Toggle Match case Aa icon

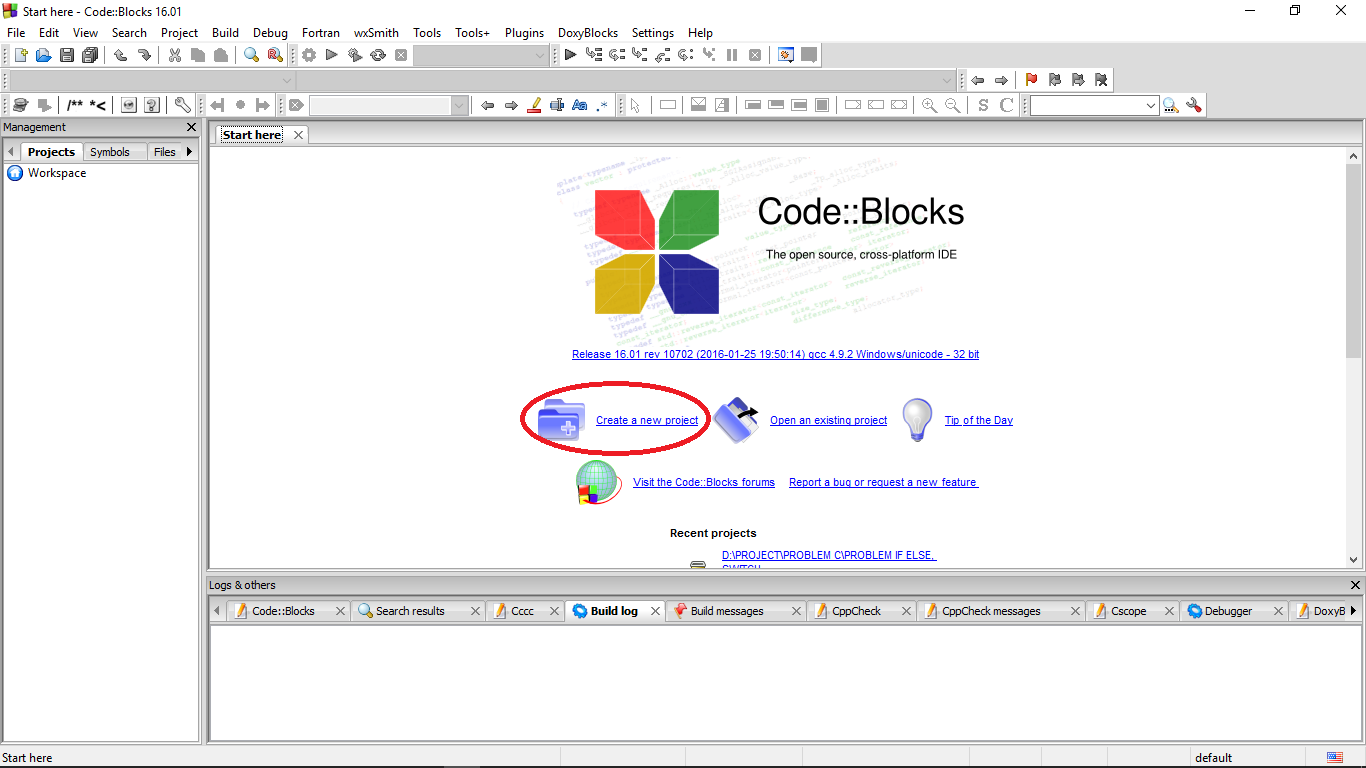[x=579, y=105]
